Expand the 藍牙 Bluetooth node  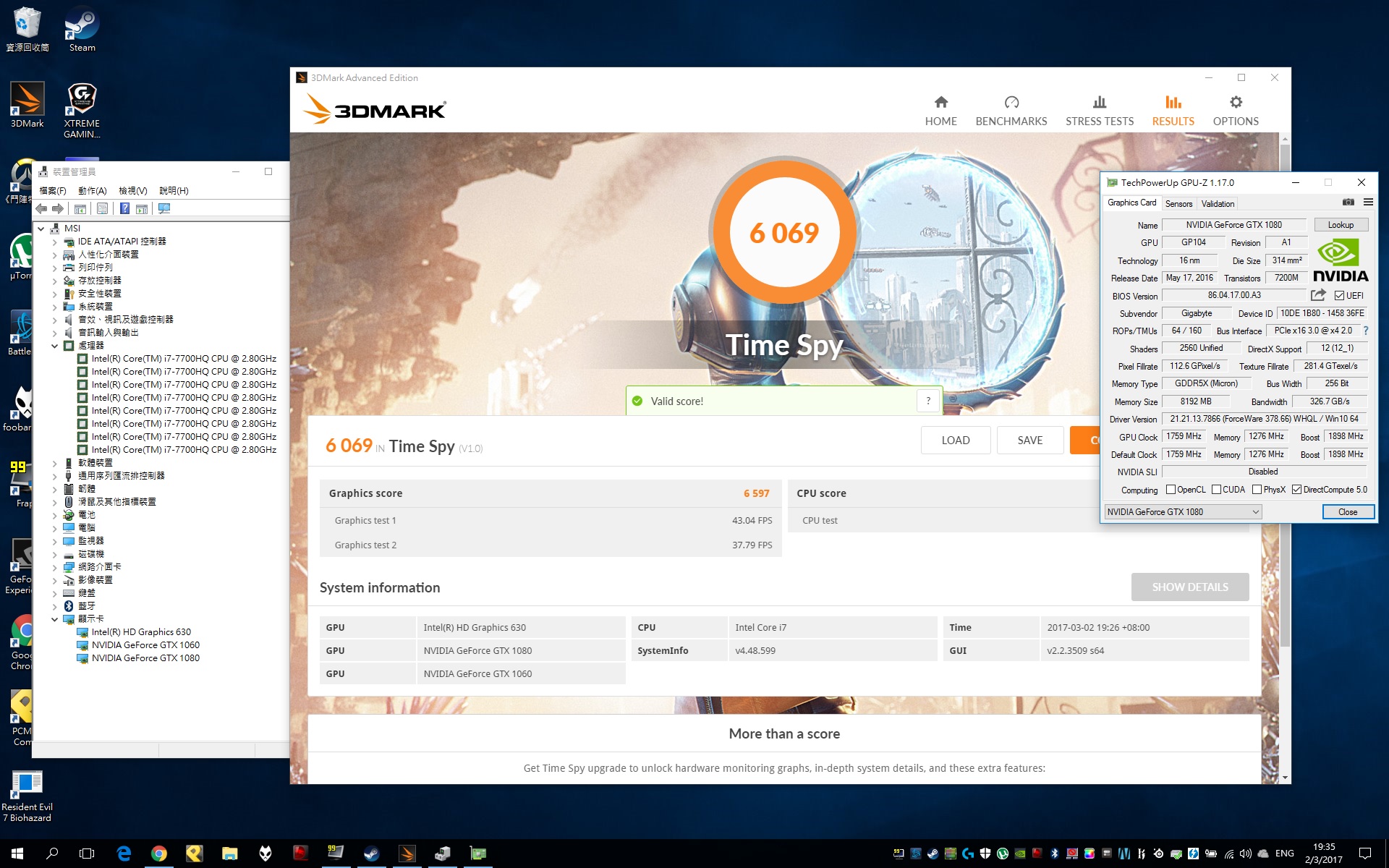54,606
